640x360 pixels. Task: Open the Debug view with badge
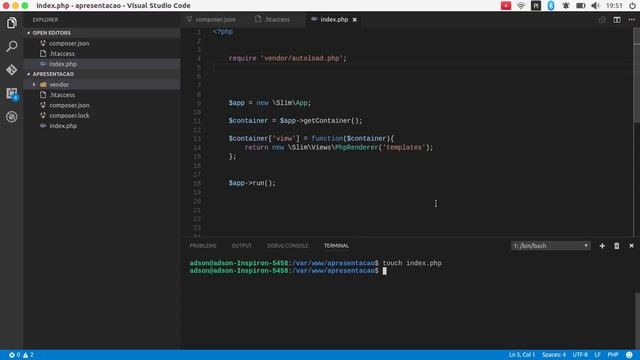[x=11, y=94]
